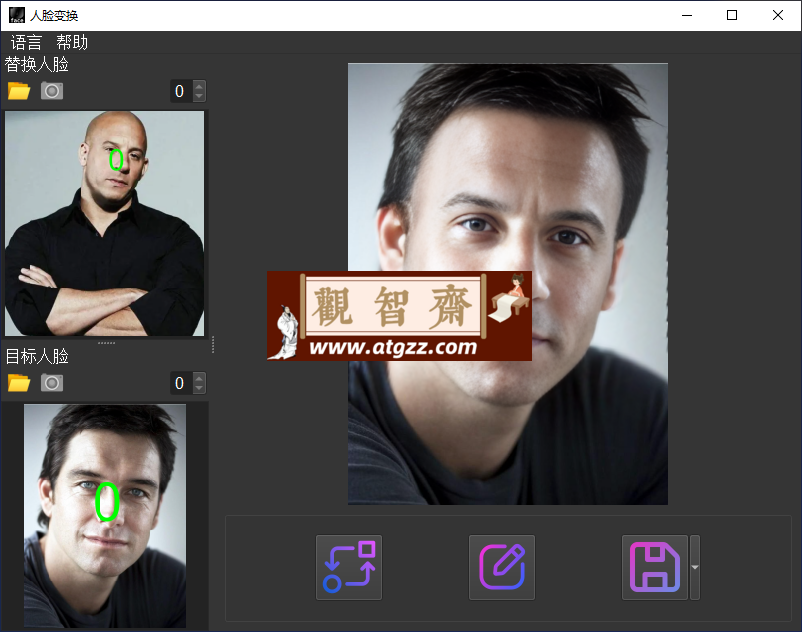Select the bald man source face thumbnail
Image resolution: width=802 pixels, height=632 pixels.
click(104, 223)
